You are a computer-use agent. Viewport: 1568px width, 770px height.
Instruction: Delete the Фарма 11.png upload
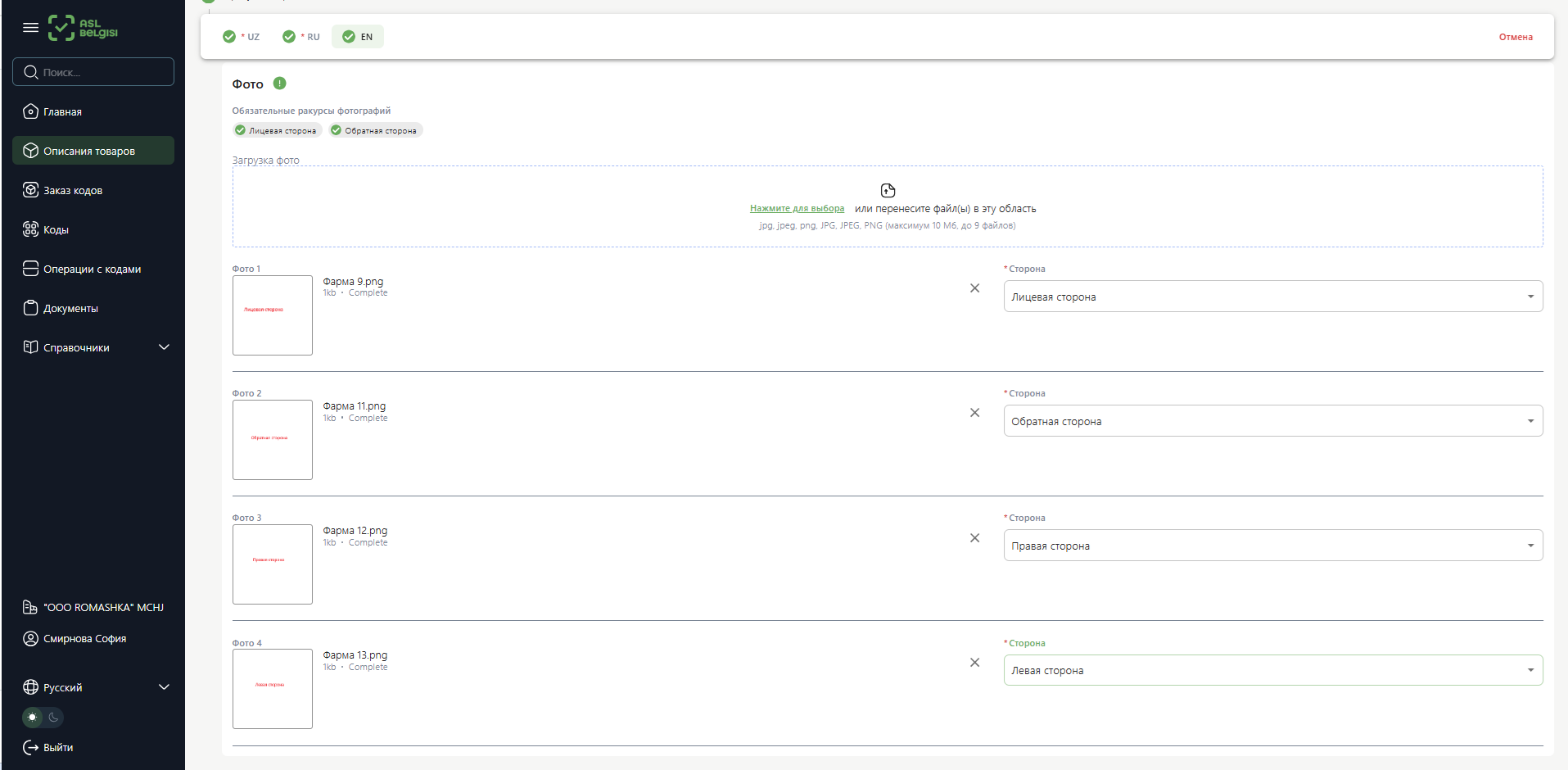(974, 413)
